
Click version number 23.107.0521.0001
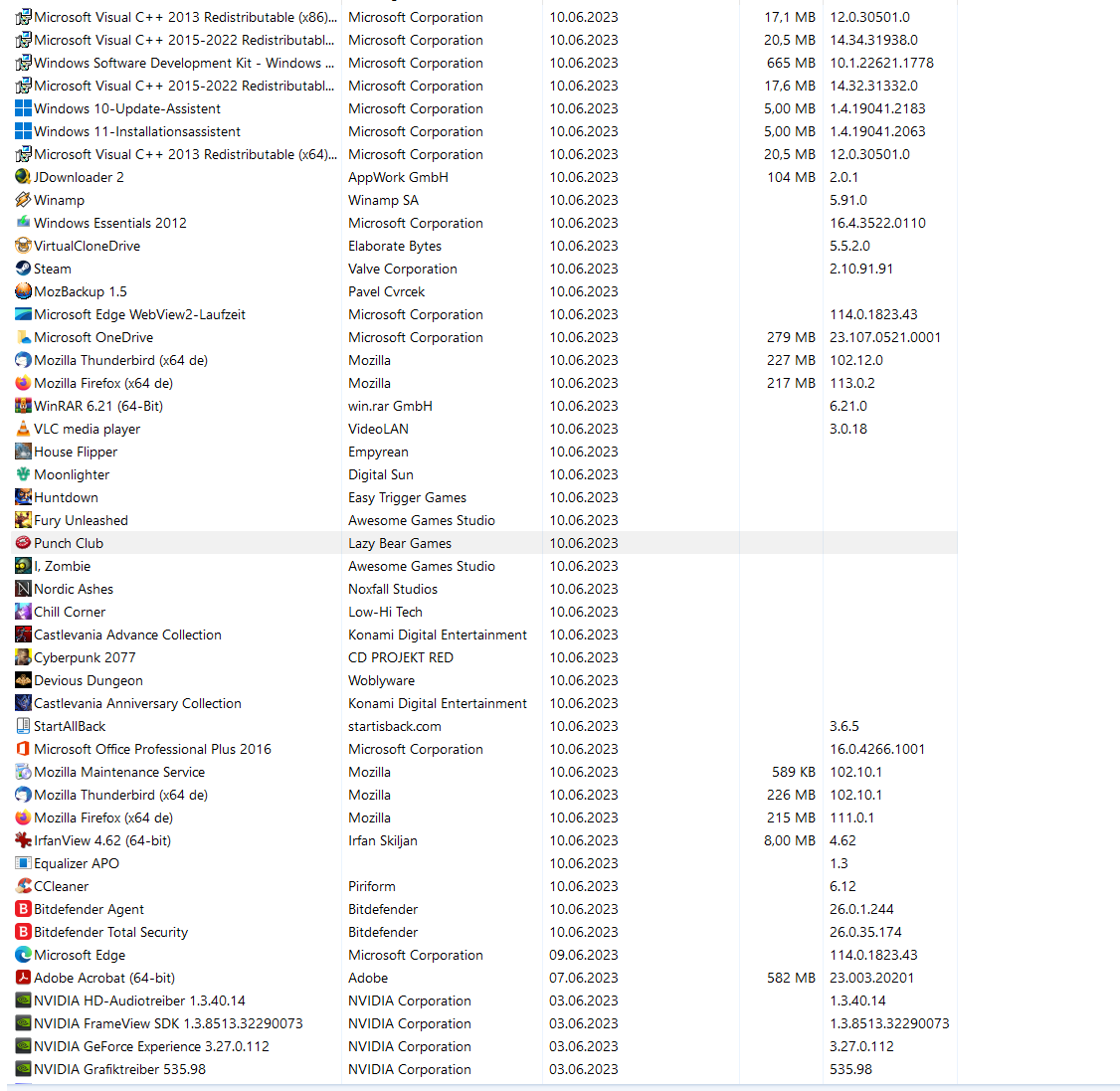pos(885,337)
